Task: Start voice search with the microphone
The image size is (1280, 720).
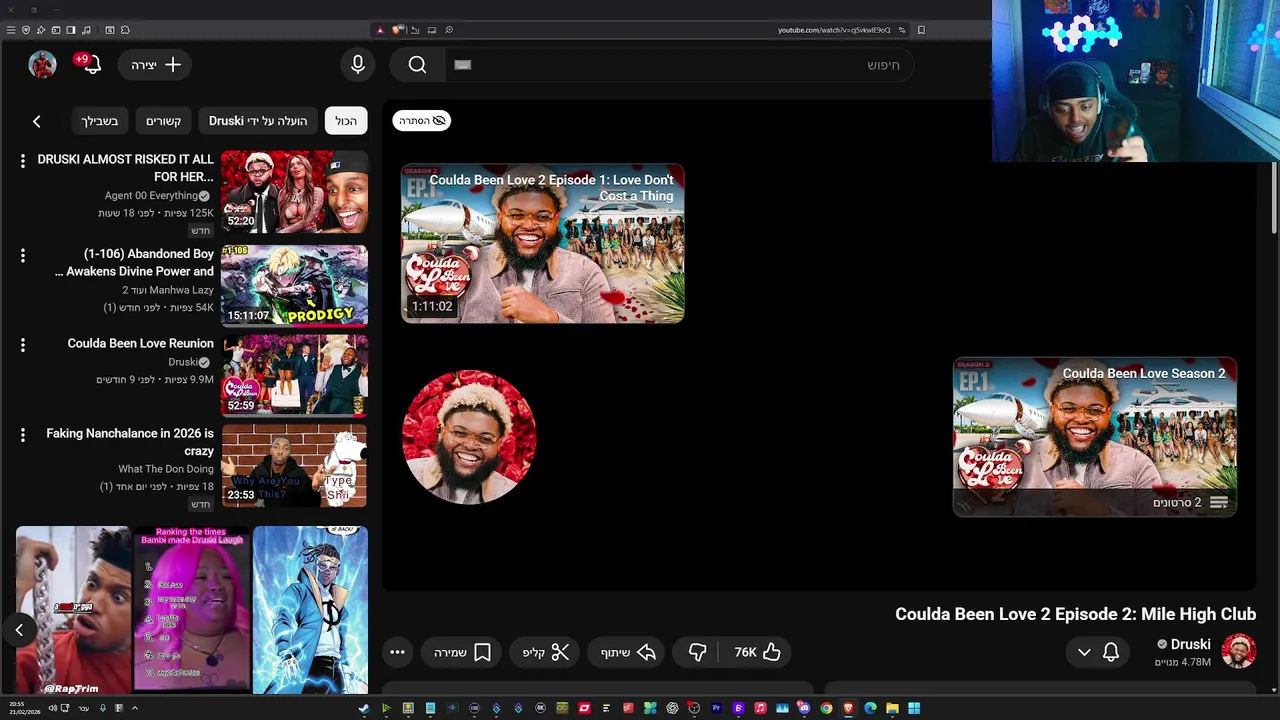Action: click(358, 65)
